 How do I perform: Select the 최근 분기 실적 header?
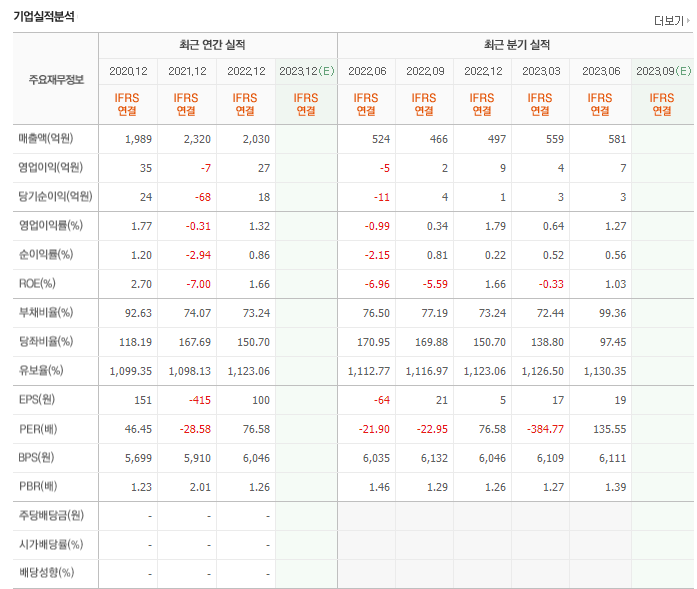click(517, 45)
